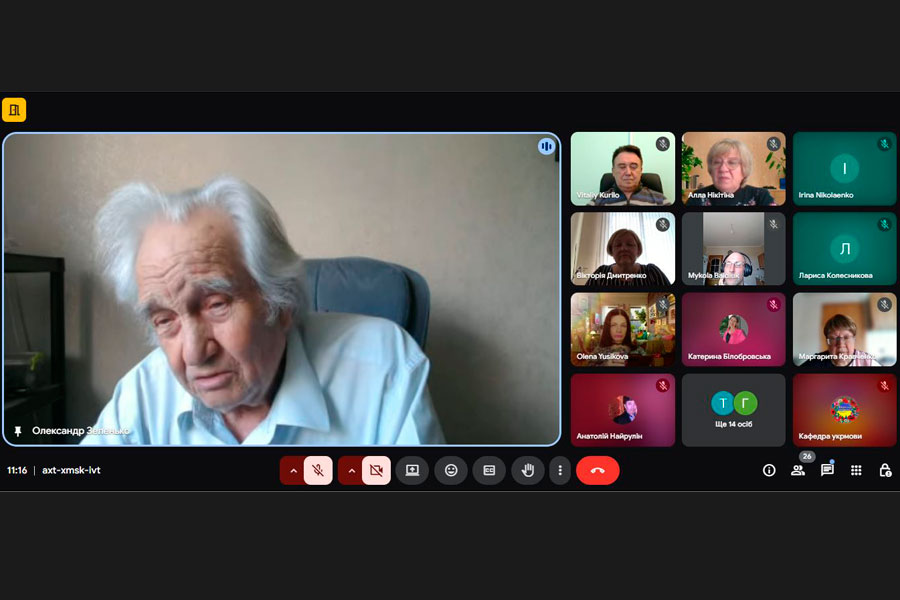
Task: Click muted mic icon on Irina Nikolaenko tile
Action: (x=885, y=144)
